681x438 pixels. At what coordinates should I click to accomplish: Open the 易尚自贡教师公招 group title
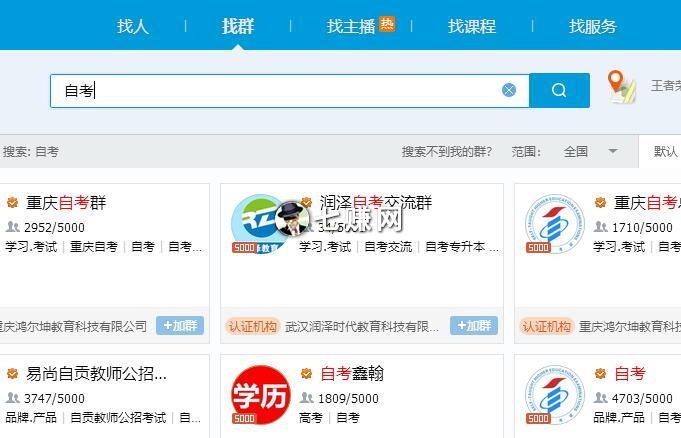(96, 374)
